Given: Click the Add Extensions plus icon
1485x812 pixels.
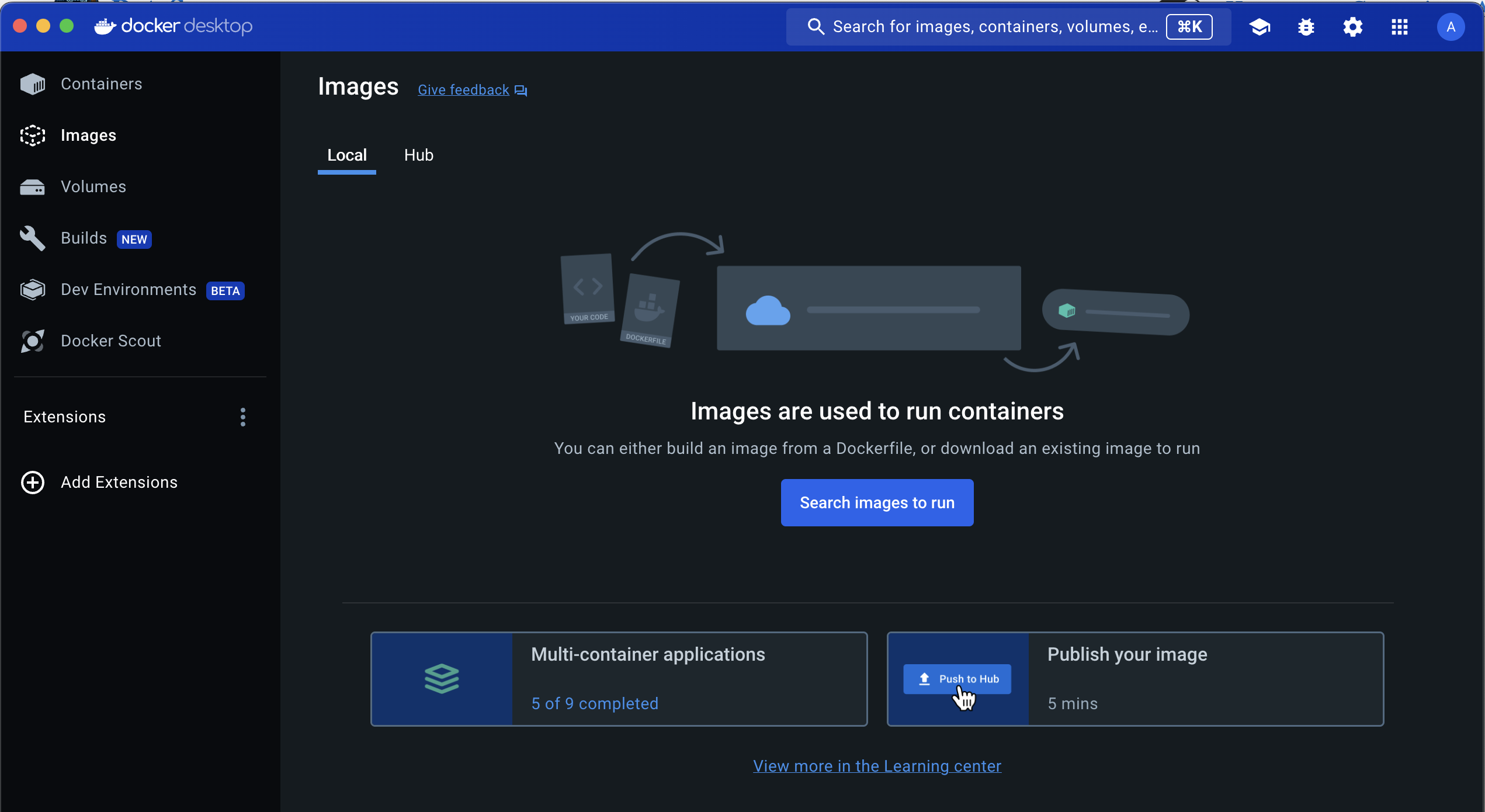Looking at the screenshot, I should point(33,483).
